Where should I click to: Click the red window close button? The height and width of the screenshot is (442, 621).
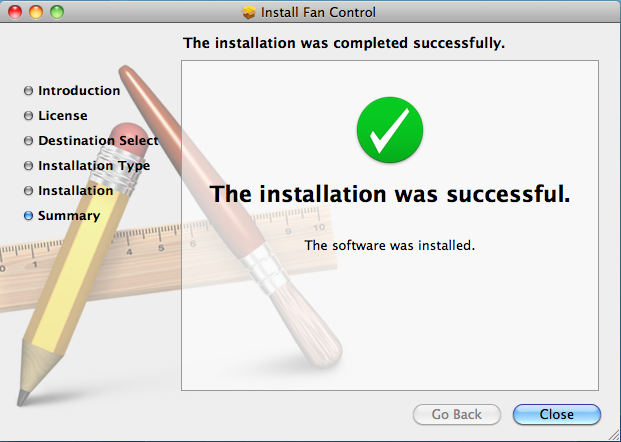[x=15, y=12]
